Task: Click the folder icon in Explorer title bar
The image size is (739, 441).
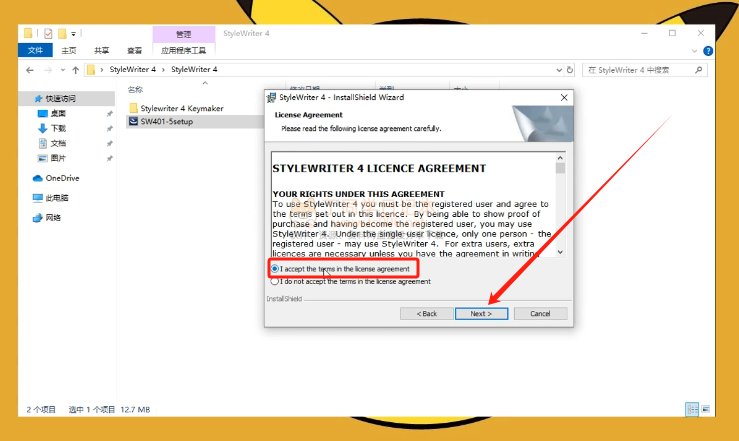Action: 28,33
